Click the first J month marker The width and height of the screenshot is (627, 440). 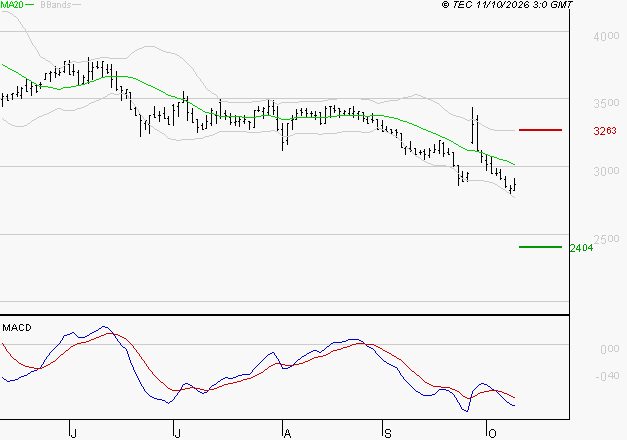click(73, 433)
